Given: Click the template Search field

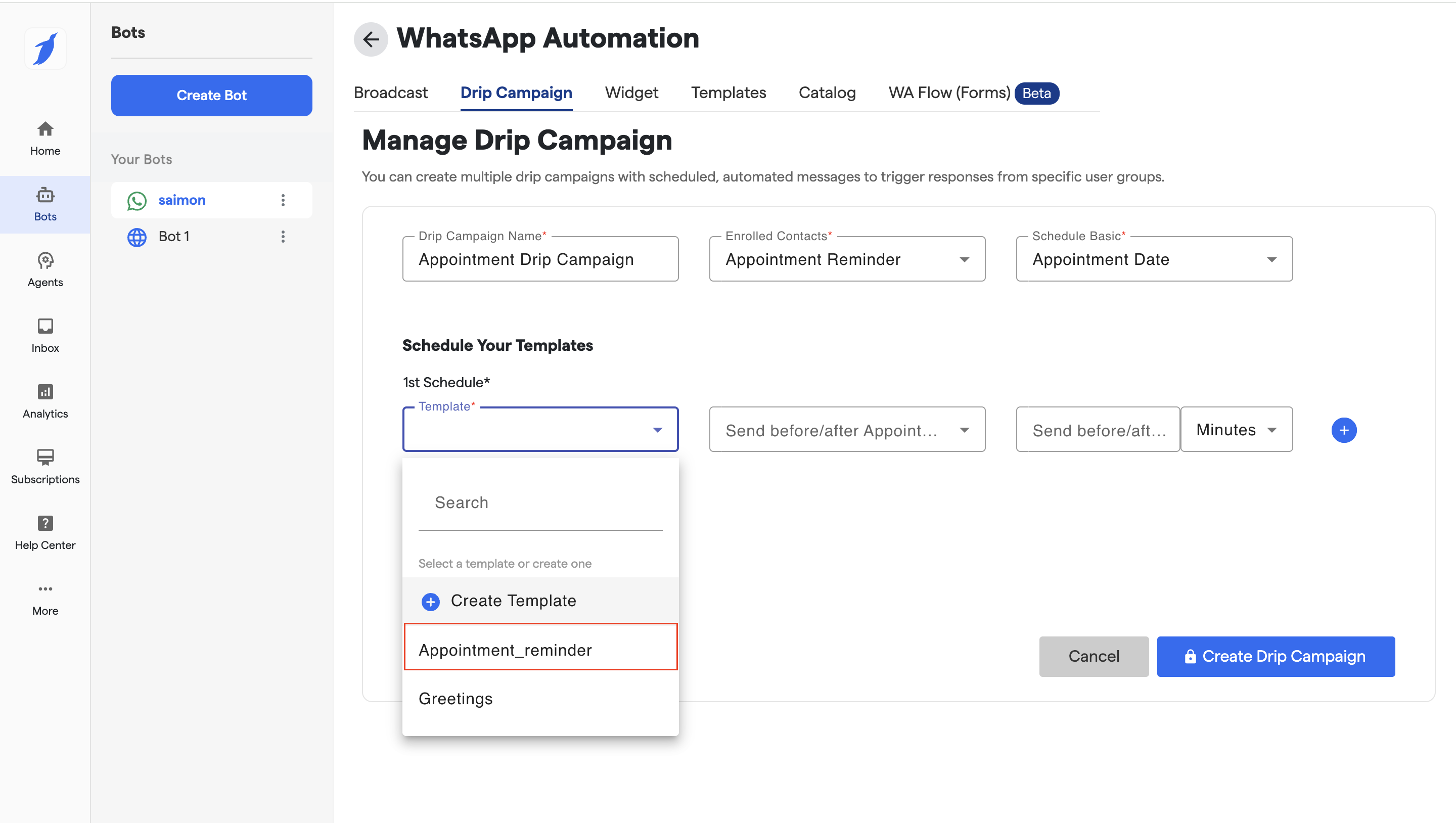Looking at the screenshot, I should 540,502.
